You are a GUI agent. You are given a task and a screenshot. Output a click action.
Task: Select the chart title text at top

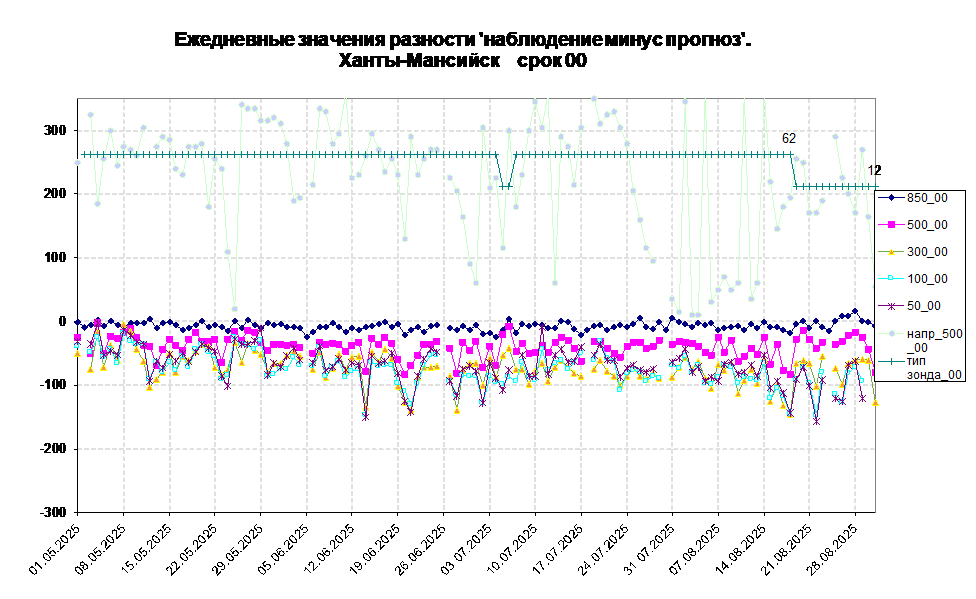pyautogui.click(x=459, y=50)
